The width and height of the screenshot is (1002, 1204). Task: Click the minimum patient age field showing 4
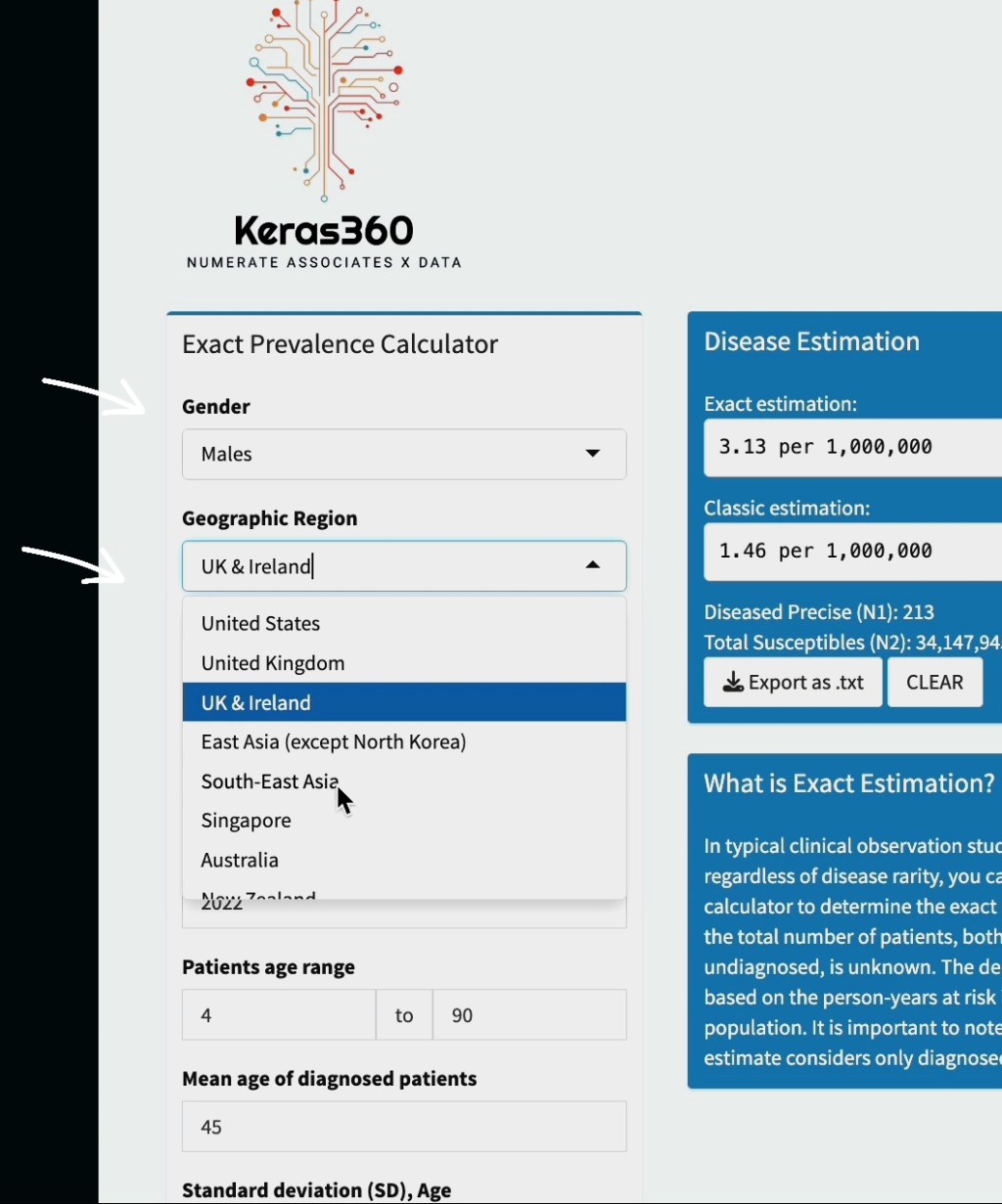pyautogui.click(x=278, y=1015)
